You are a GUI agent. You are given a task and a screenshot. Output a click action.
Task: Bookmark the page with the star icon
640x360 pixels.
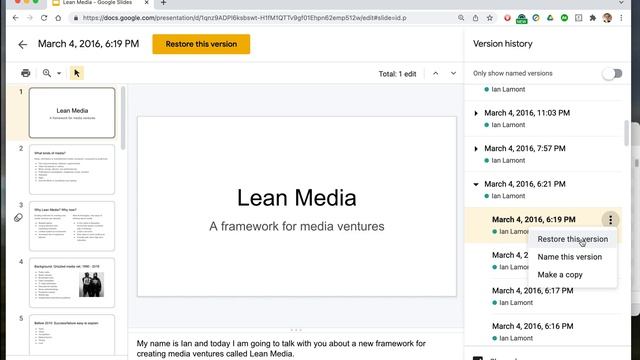pos(490,18)
